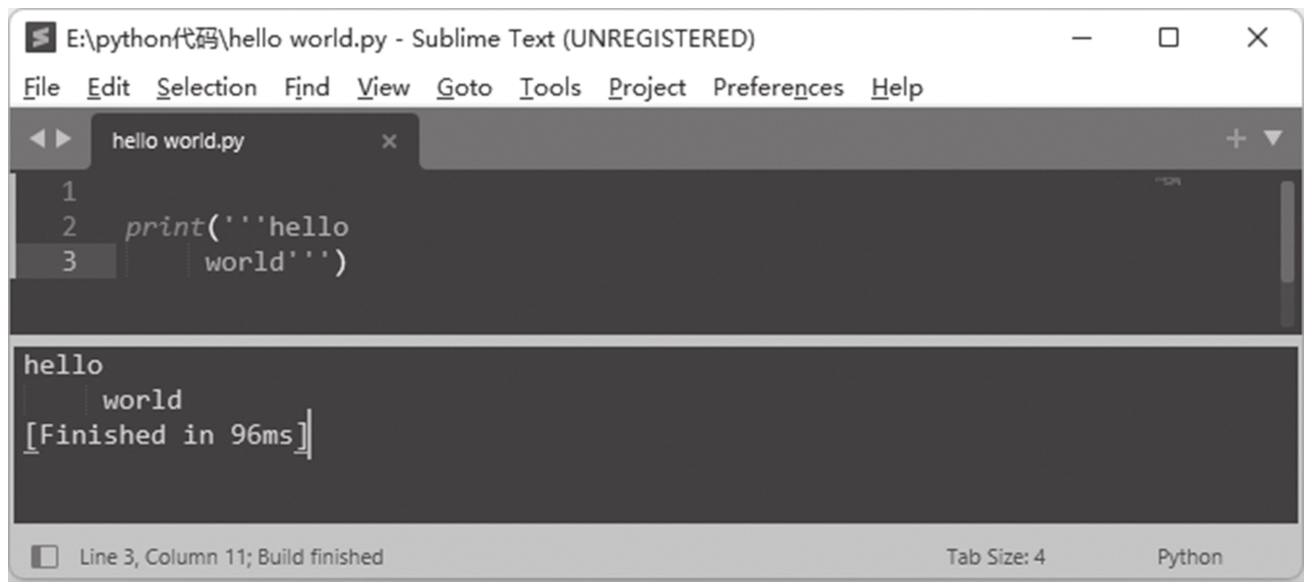Open the tab list dropdown arrow

1272,140
